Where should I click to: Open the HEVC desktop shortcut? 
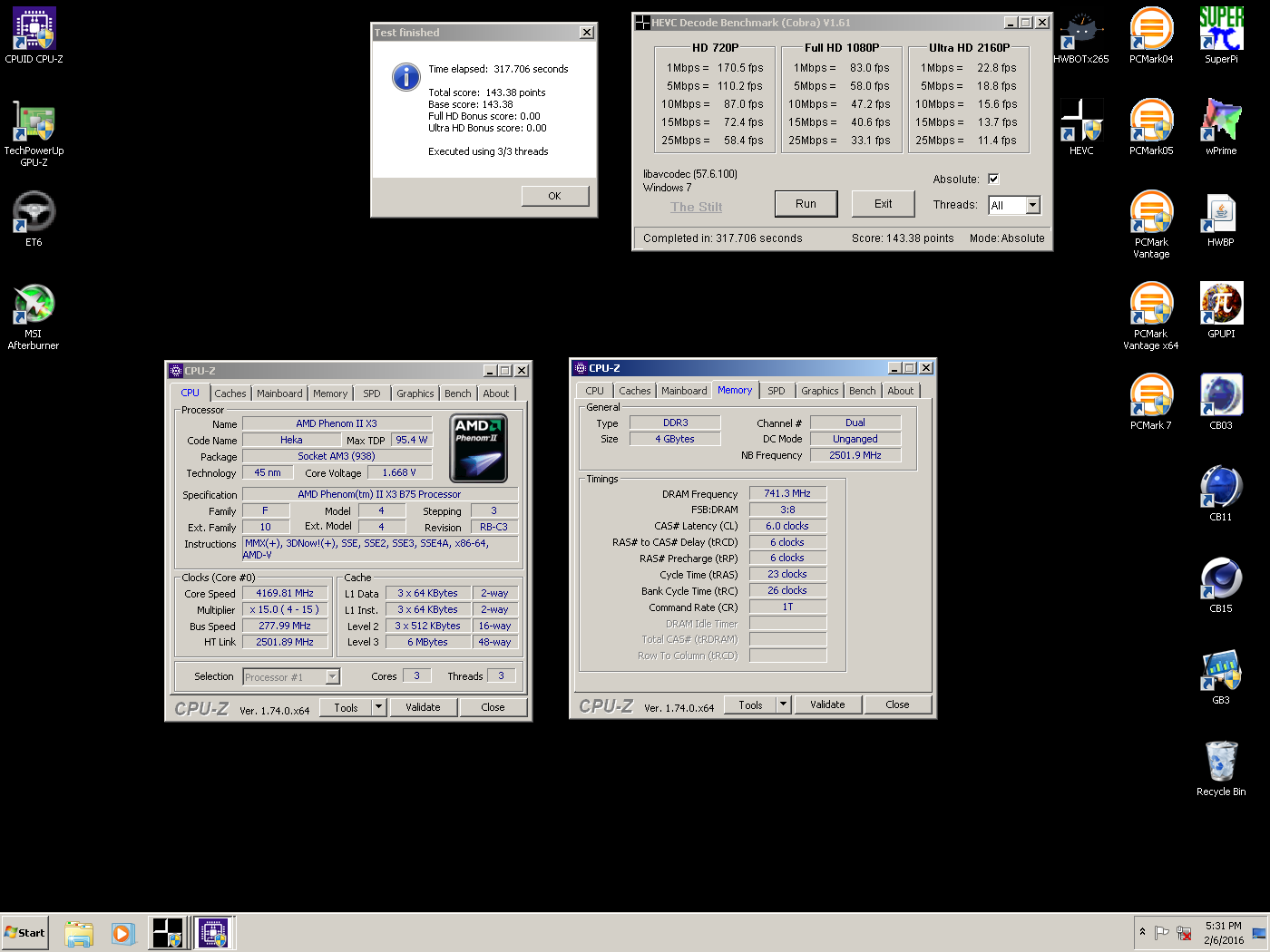(x=1081, y=128)
